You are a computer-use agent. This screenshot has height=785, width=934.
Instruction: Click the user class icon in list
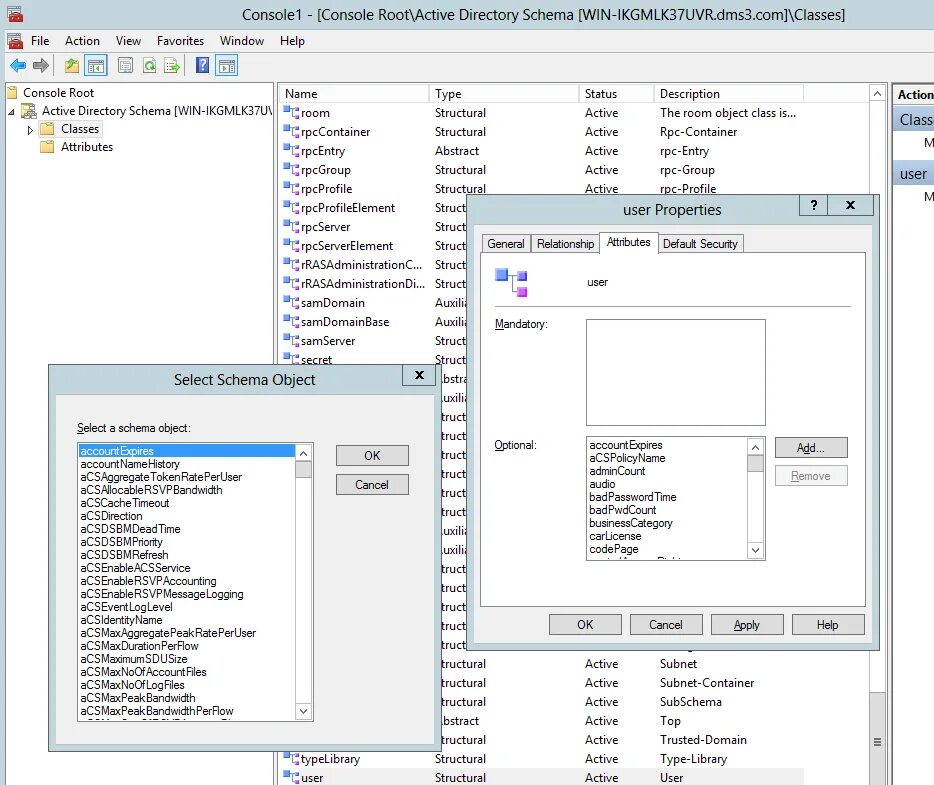[291, 777]
